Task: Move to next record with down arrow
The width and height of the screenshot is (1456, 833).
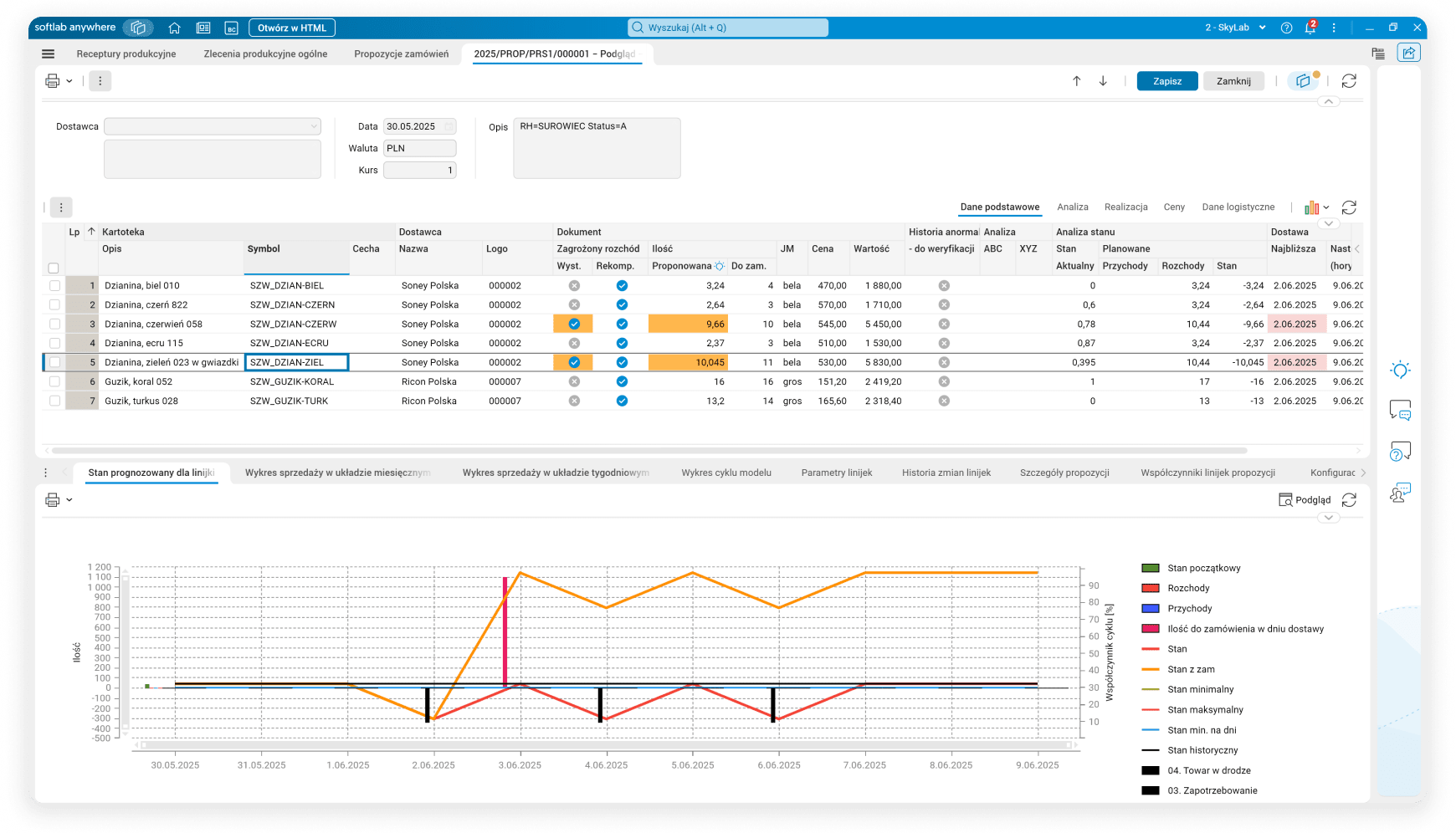Action: 1103,81
